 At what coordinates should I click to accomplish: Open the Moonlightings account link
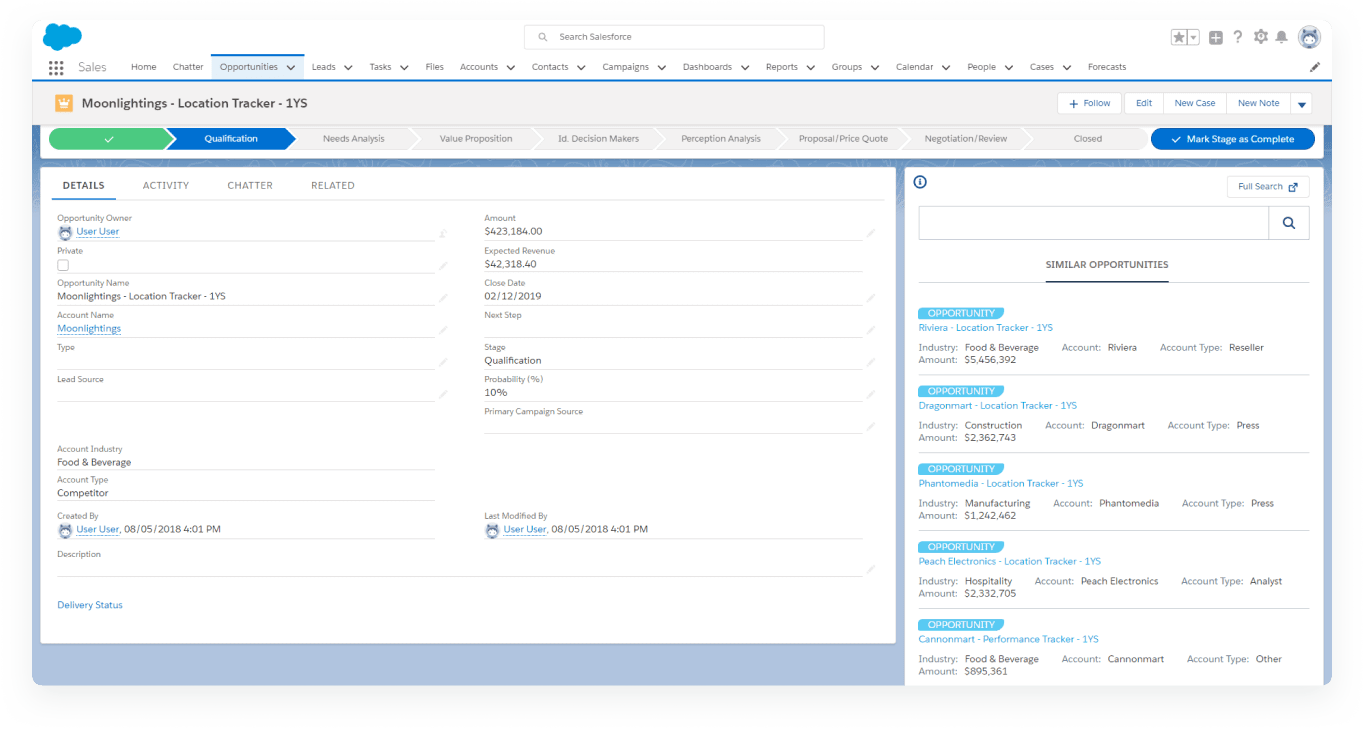(x=89, y=329)
